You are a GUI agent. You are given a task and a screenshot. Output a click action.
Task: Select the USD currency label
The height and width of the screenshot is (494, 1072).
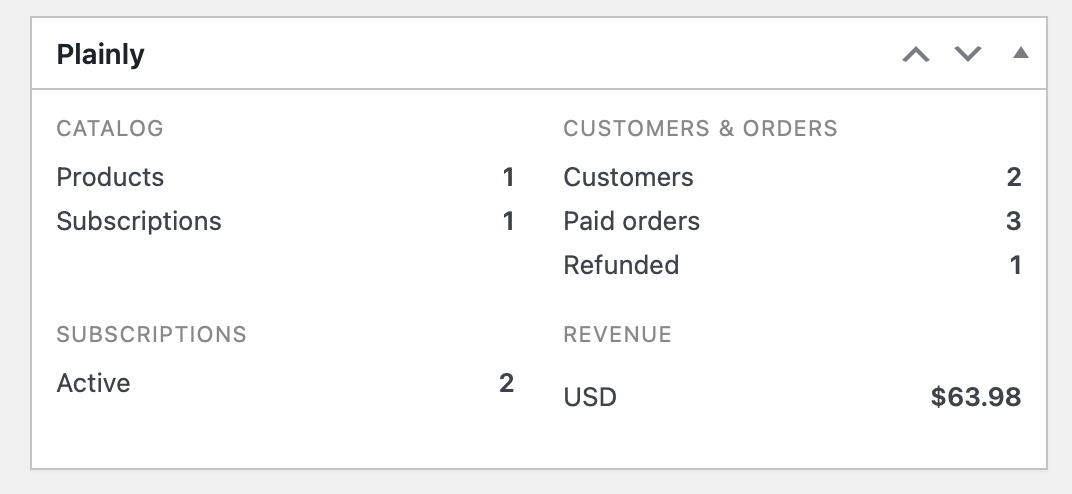pos(590,397)
